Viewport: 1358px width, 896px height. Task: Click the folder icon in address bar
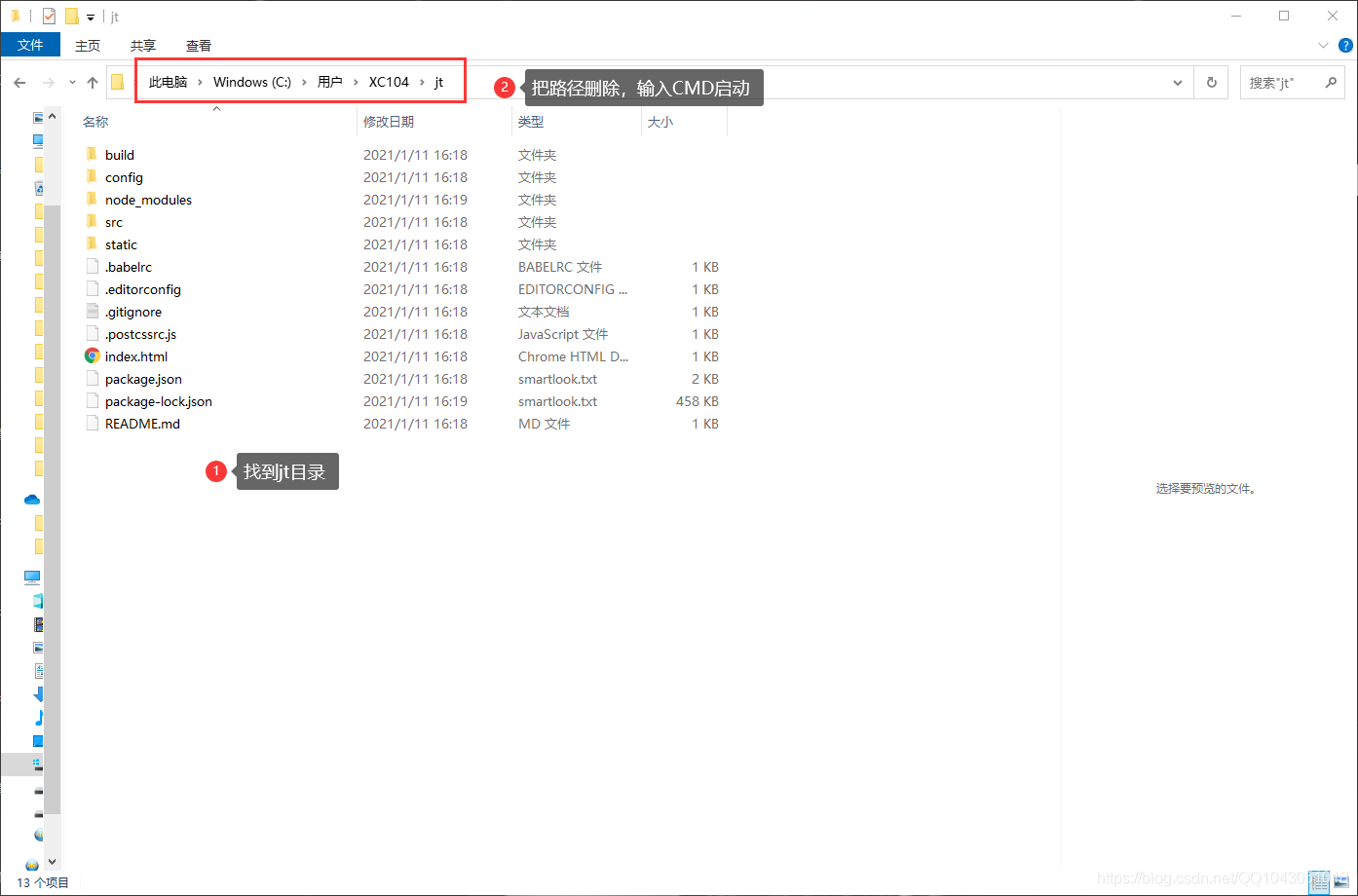coord(118,83)
